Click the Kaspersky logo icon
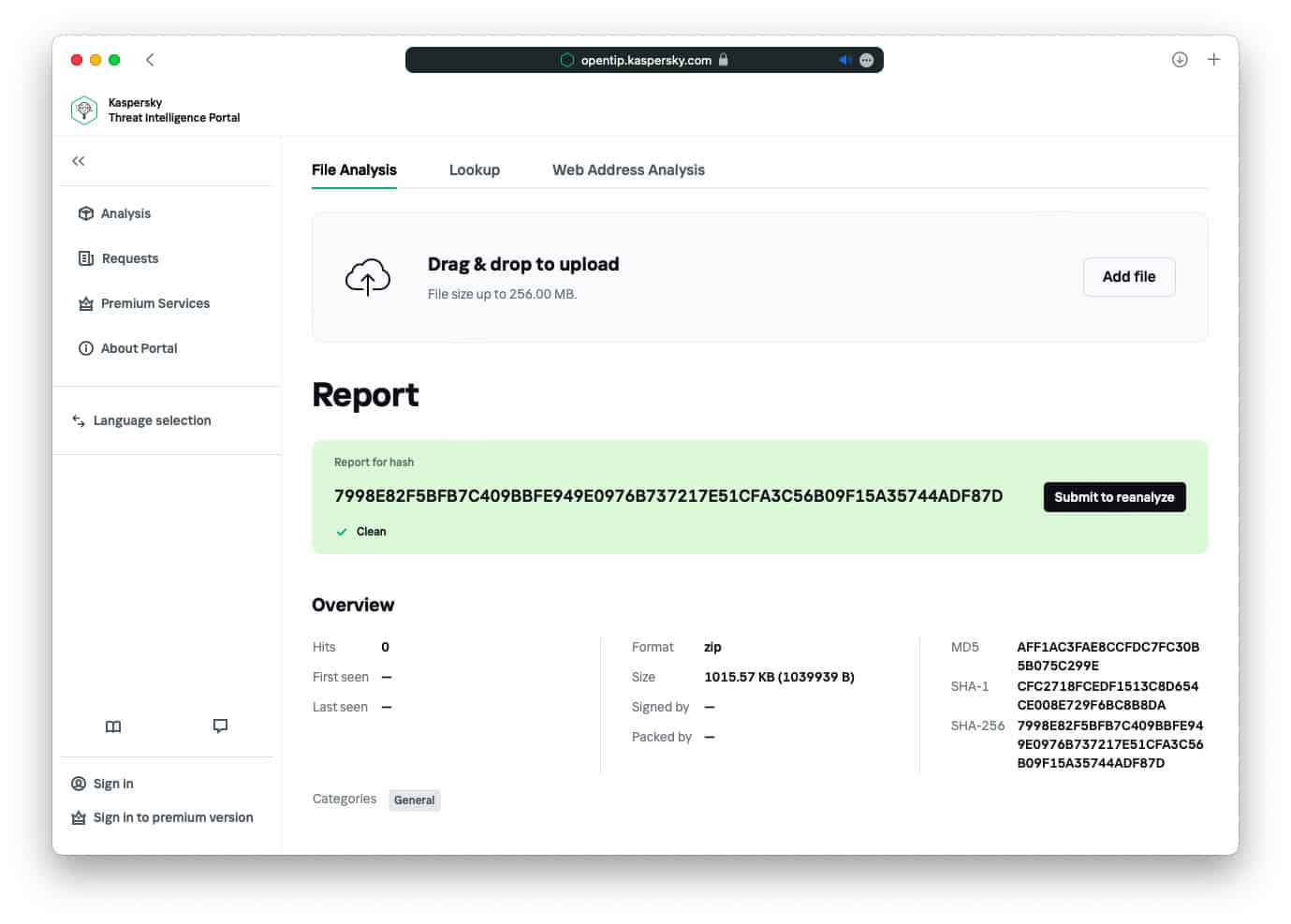This screenshot has height=924, width=1291. [84, 110]
